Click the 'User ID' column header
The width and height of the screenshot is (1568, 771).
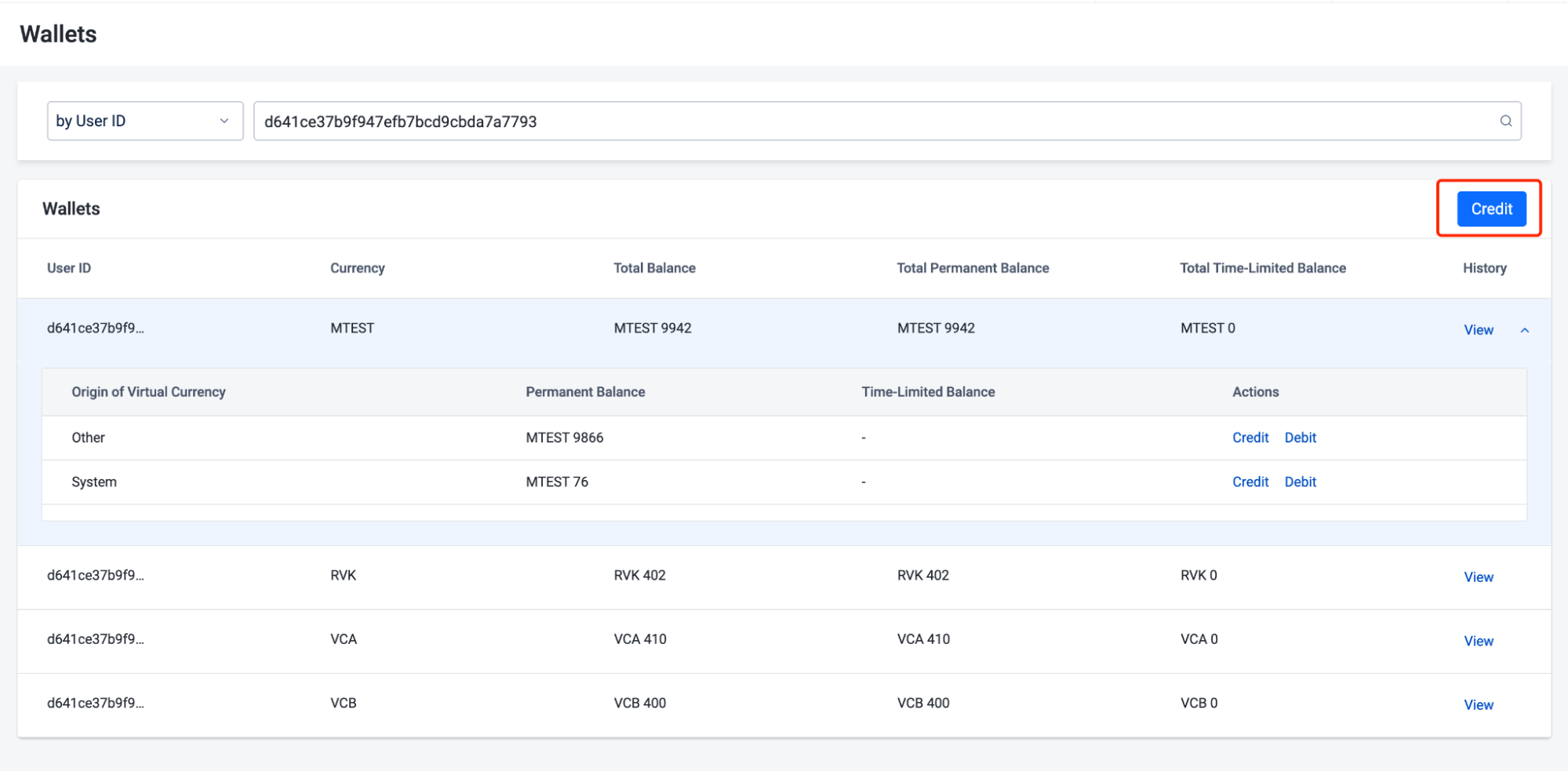(69, 268)
